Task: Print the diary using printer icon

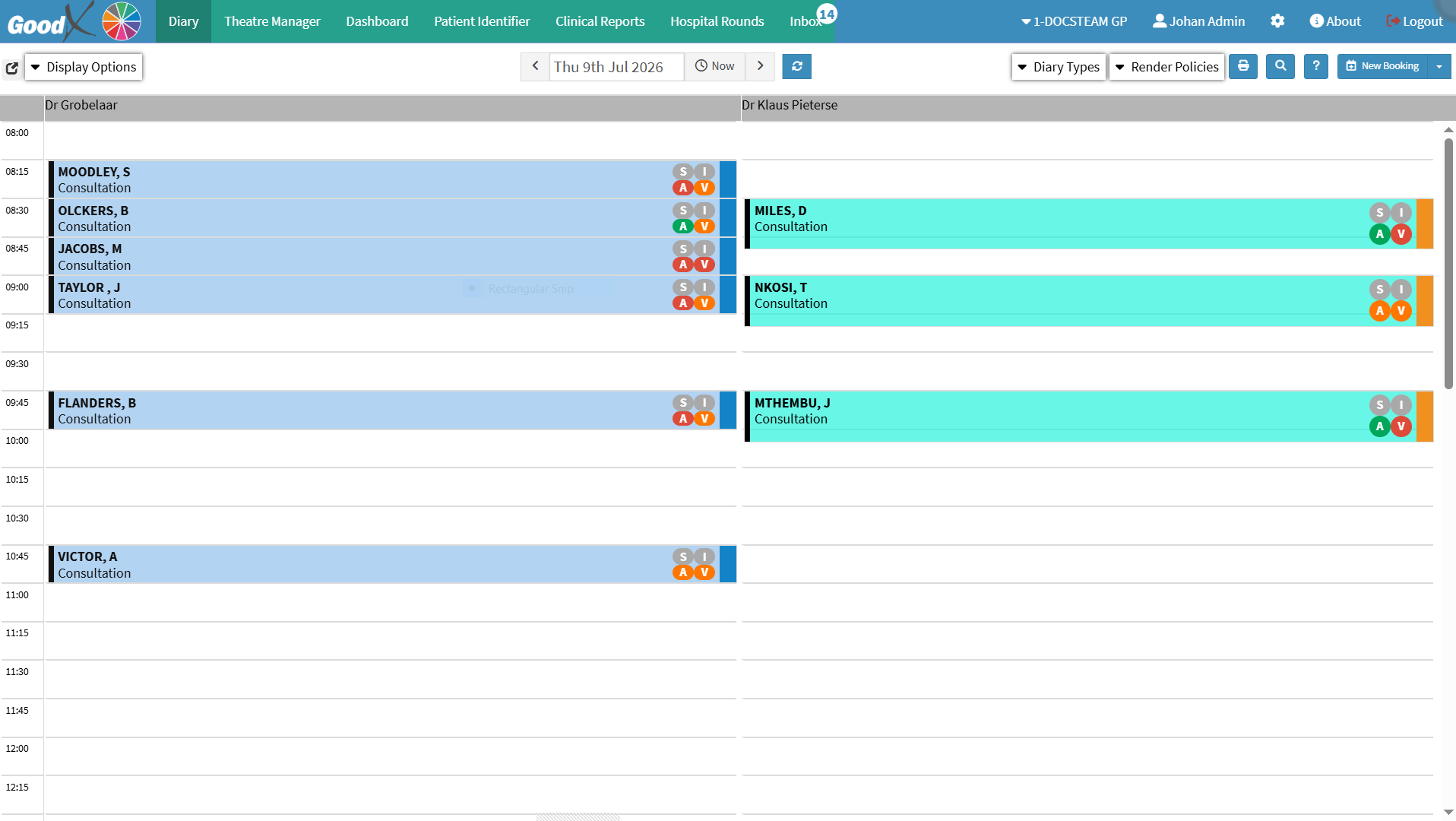Action: pyautogui.click(x=1243, y=66)
